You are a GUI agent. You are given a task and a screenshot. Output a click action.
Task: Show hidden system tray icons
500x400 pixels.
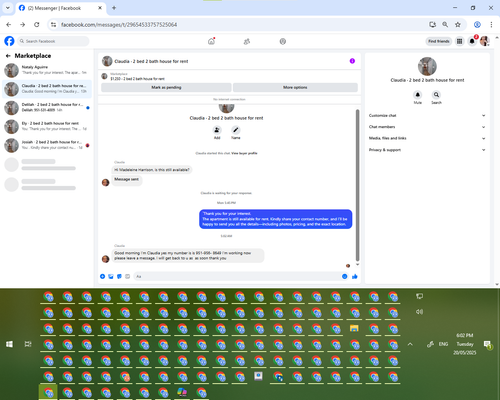(410, 344)
